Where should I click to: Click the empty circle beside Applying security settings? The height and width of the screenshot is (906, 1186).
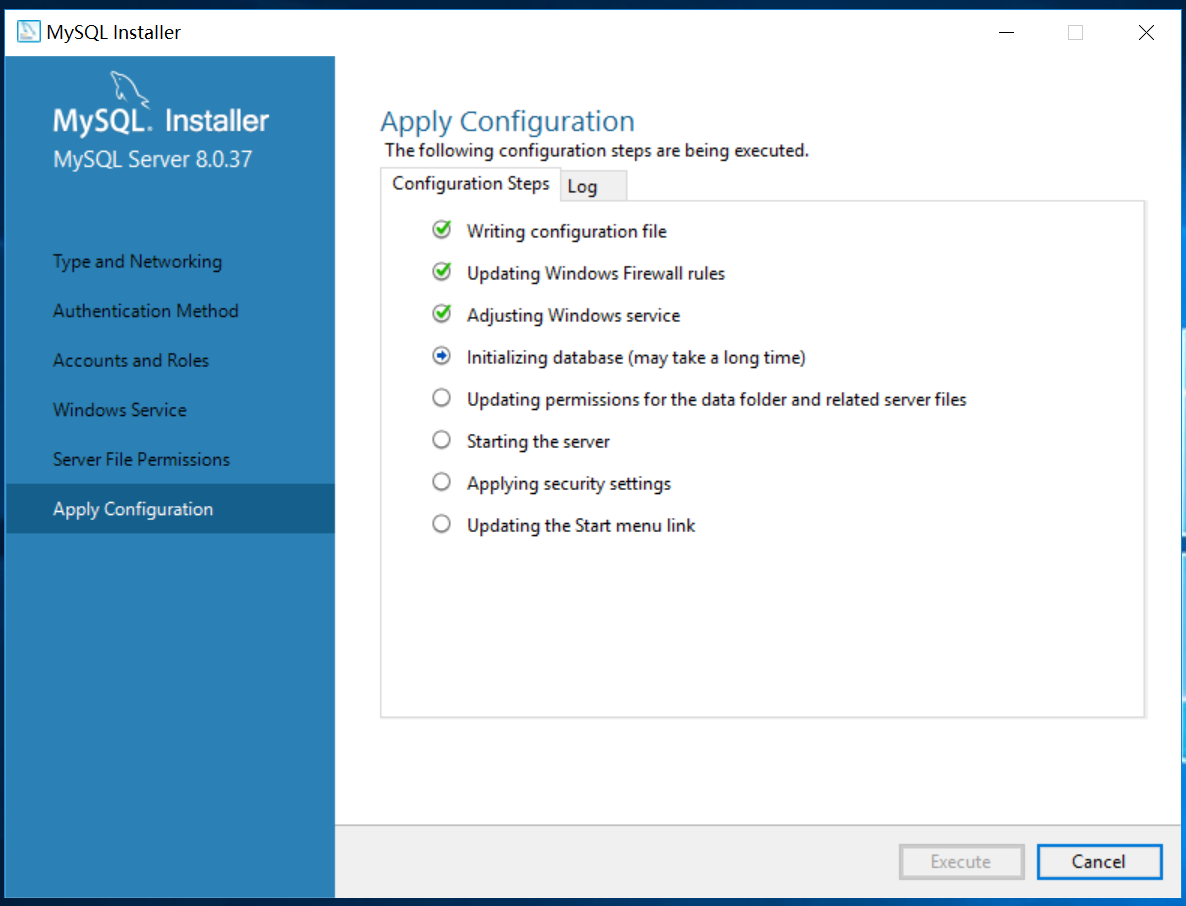point(442,482)
